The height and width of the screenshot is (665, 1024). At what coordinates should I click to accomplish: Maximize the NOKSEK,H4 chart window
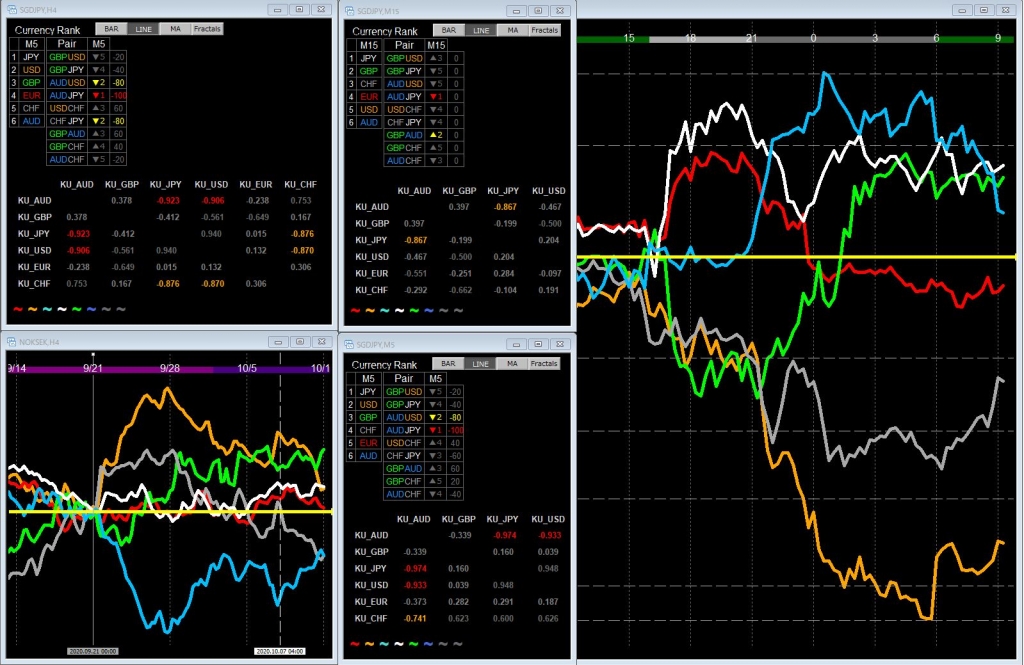click(299, 343)
